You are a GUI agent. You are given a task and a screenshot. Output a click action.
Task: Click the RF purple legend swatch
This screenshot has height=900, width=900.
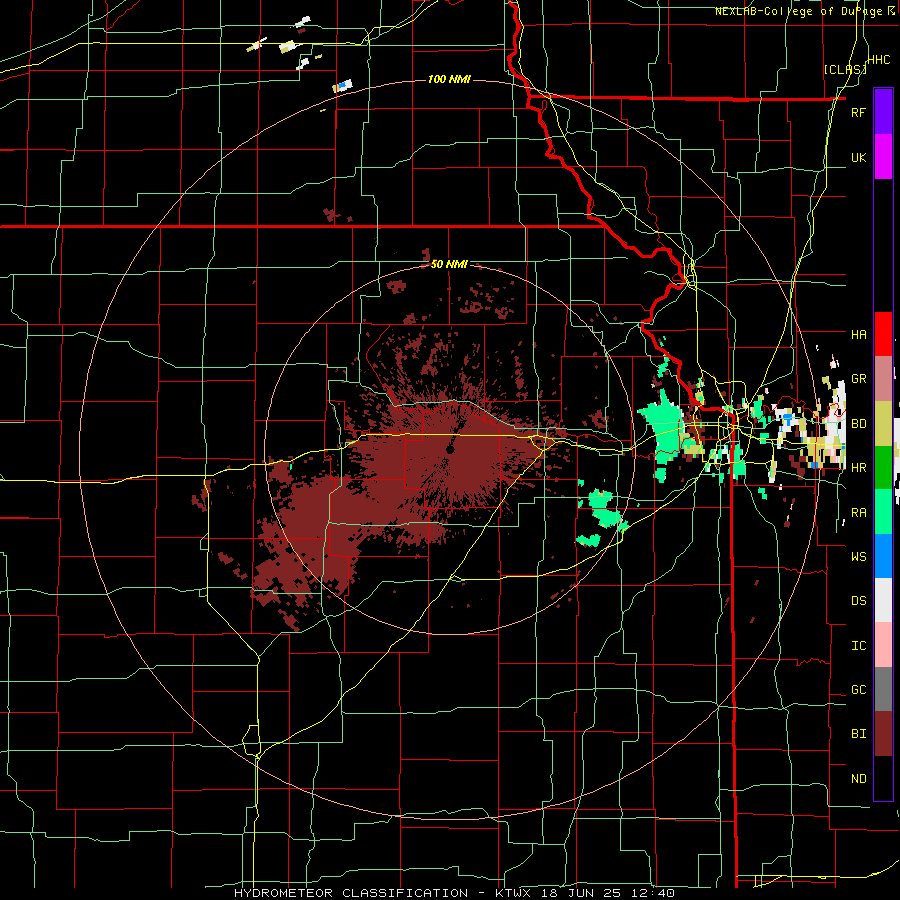coord(883,112)
